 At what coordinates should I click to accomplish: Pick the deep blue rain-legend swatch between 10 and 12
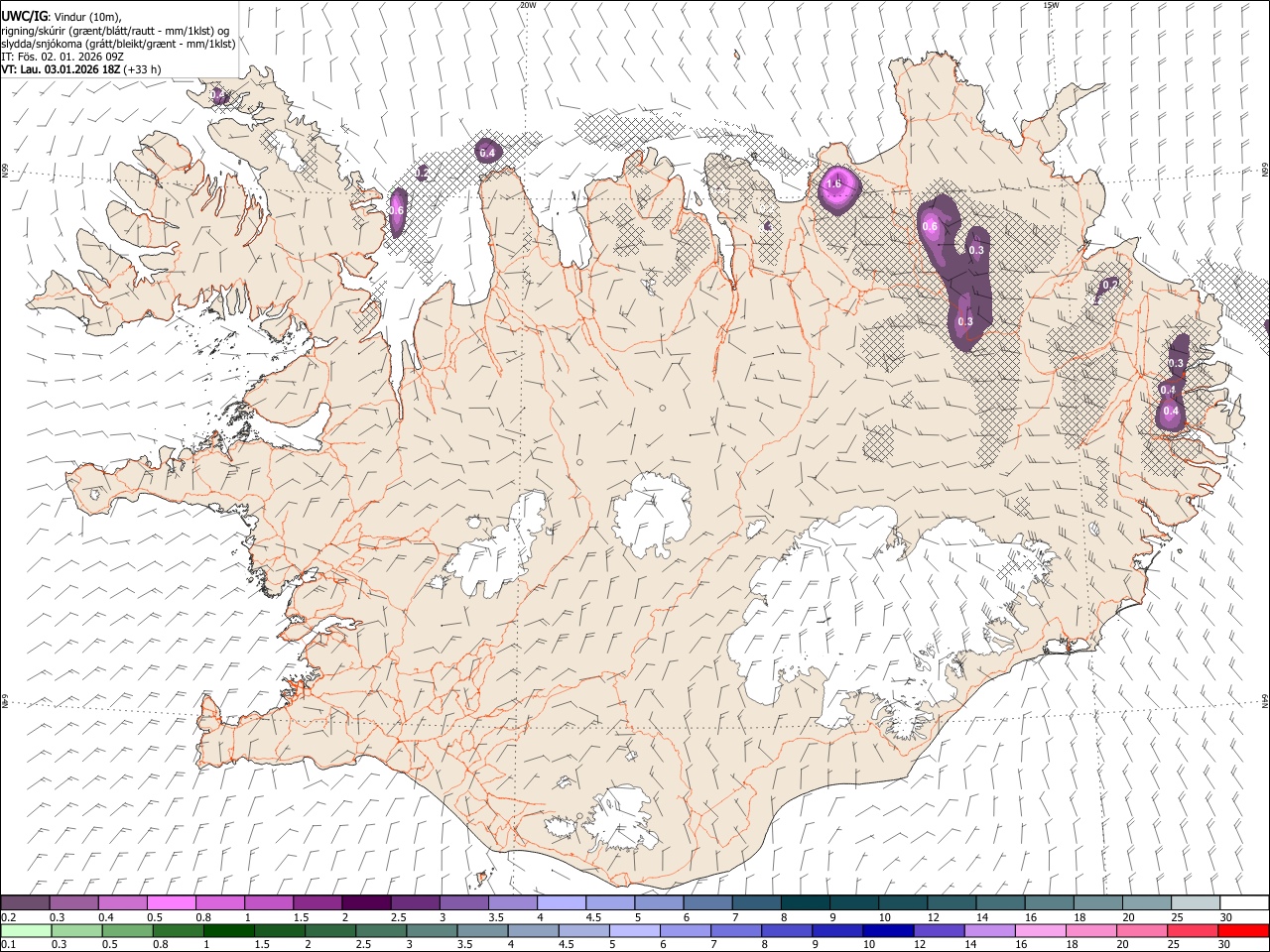(x=887, y=931)
